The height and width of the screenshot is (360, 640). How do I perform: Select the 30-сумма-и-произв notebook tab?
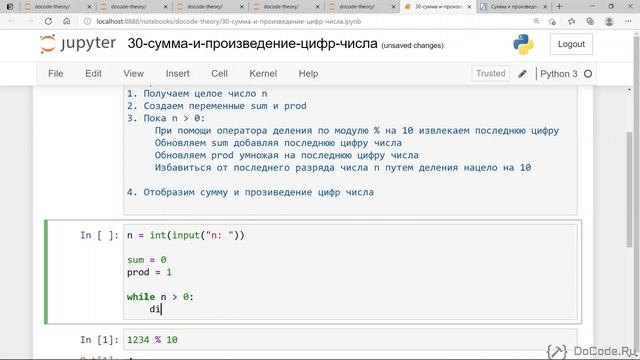coord(438,7)
